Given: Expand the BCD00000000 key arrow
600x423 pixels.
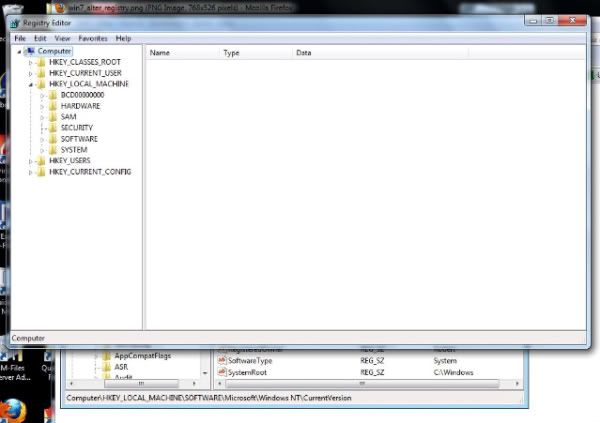Looking at the screenshot, I should [x=42, y=95].
